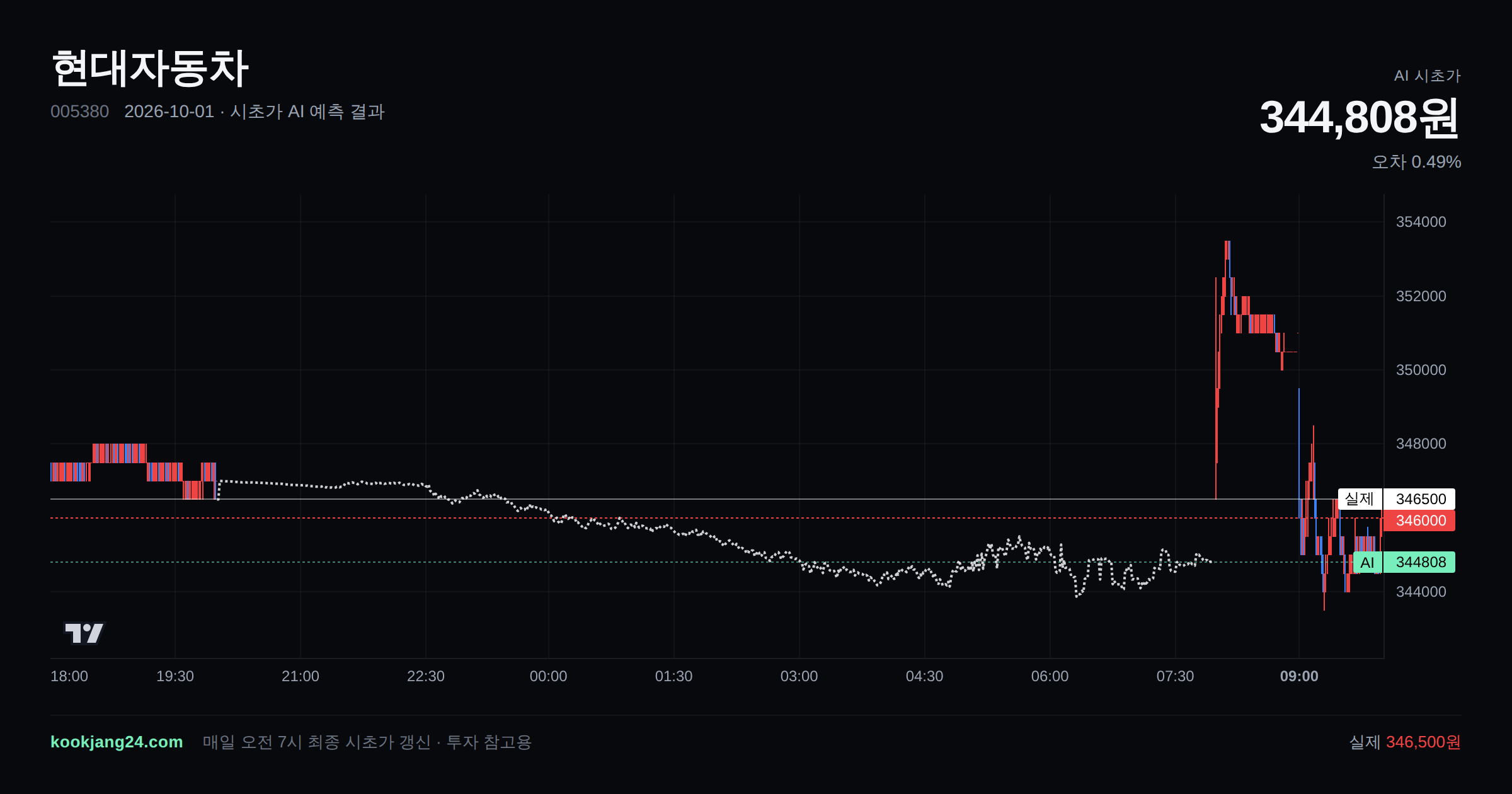Viewport: 1512px width, 794px height.
Task: Select the 344,808원 predicted price
Action: [x=1360, y=117]
